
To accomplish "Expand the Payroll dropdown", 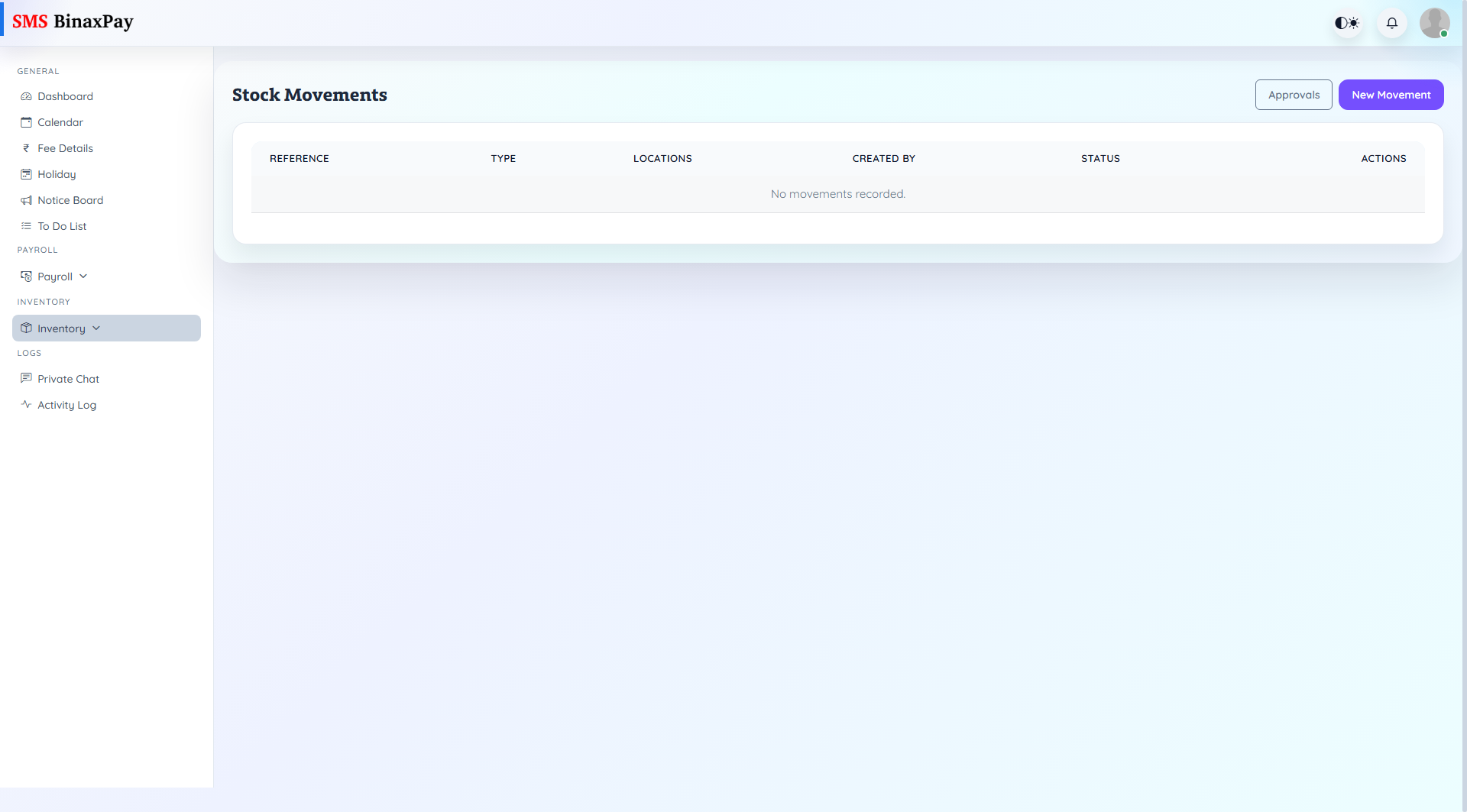I will [x=83, y=276].
